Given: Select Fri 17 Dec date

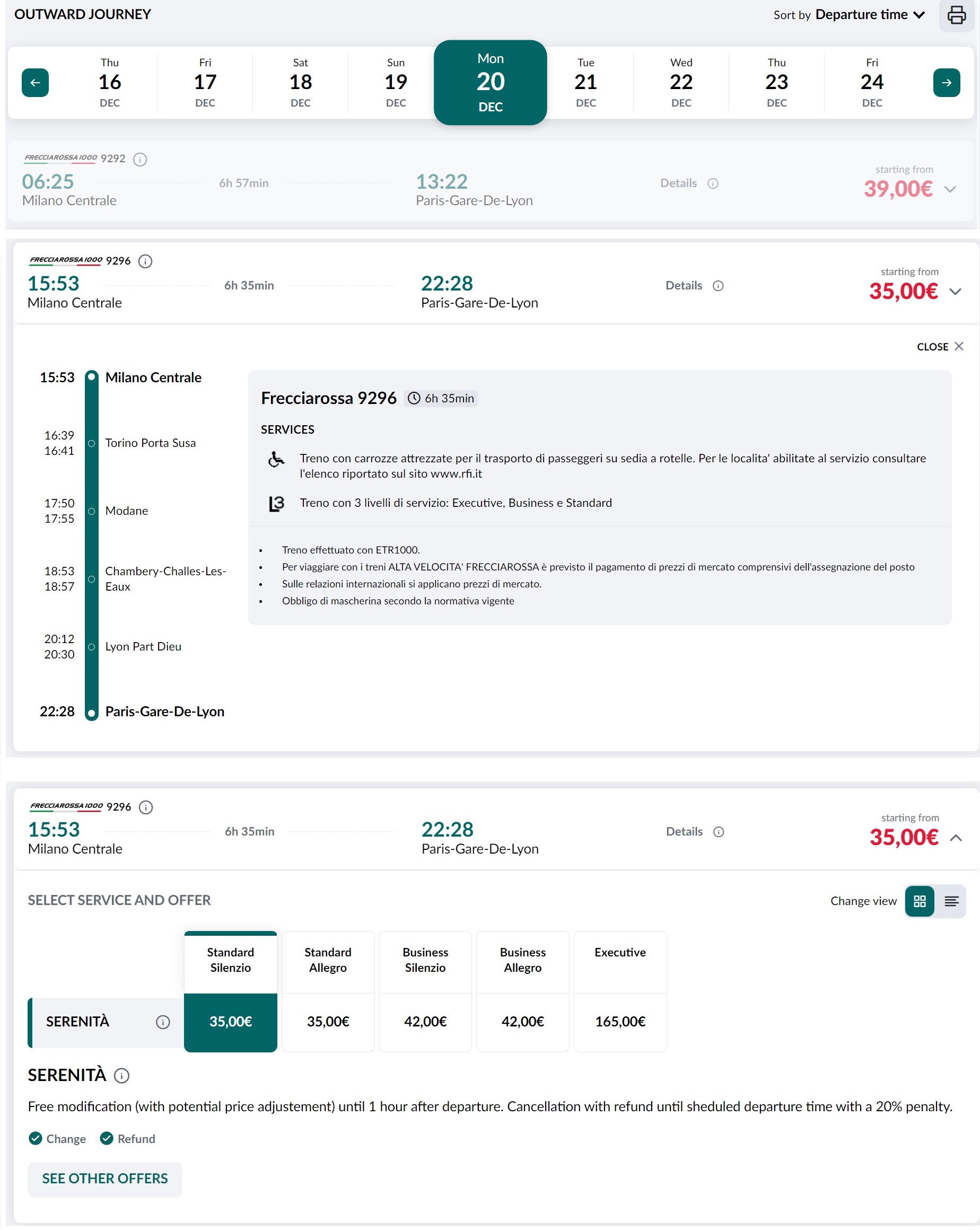Looking at the screenshot, I should (205, 83).
